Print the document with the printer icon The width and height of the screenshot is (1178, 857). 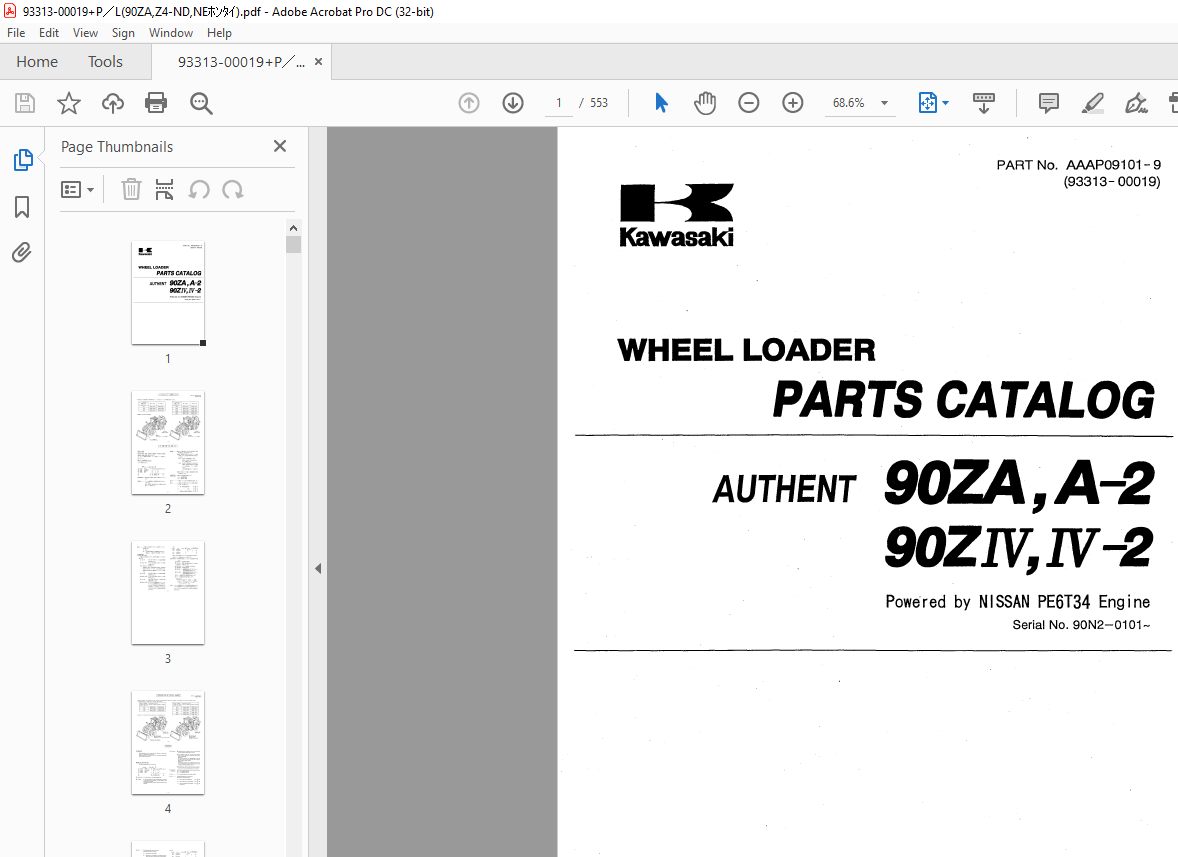tap(156, 103)
